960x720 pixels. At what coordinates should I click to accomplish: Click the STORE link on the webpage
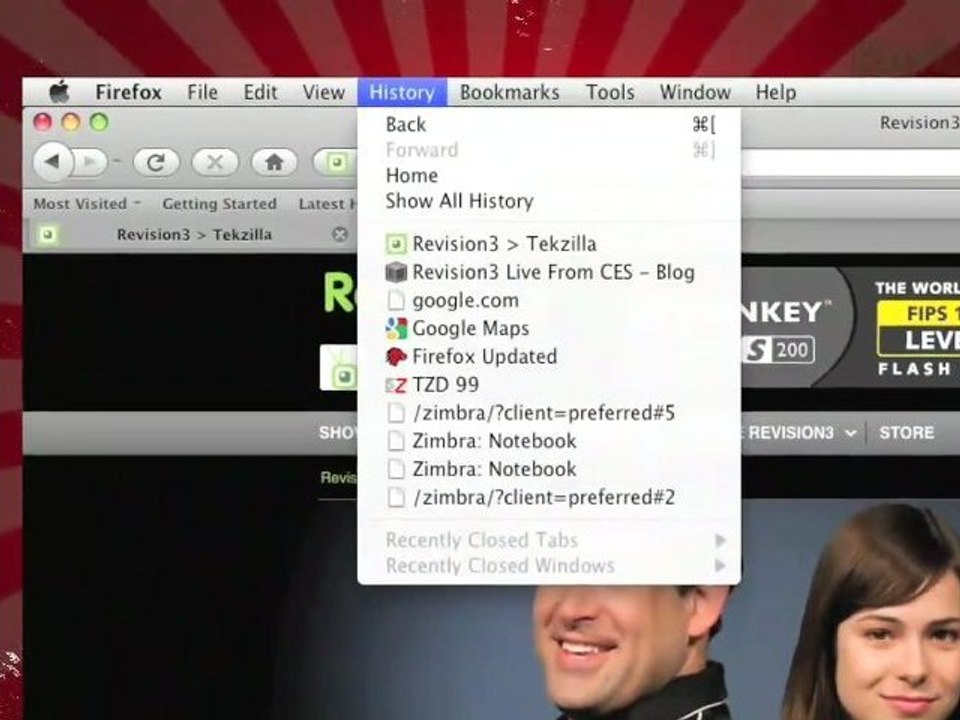(x=907, y=433)
